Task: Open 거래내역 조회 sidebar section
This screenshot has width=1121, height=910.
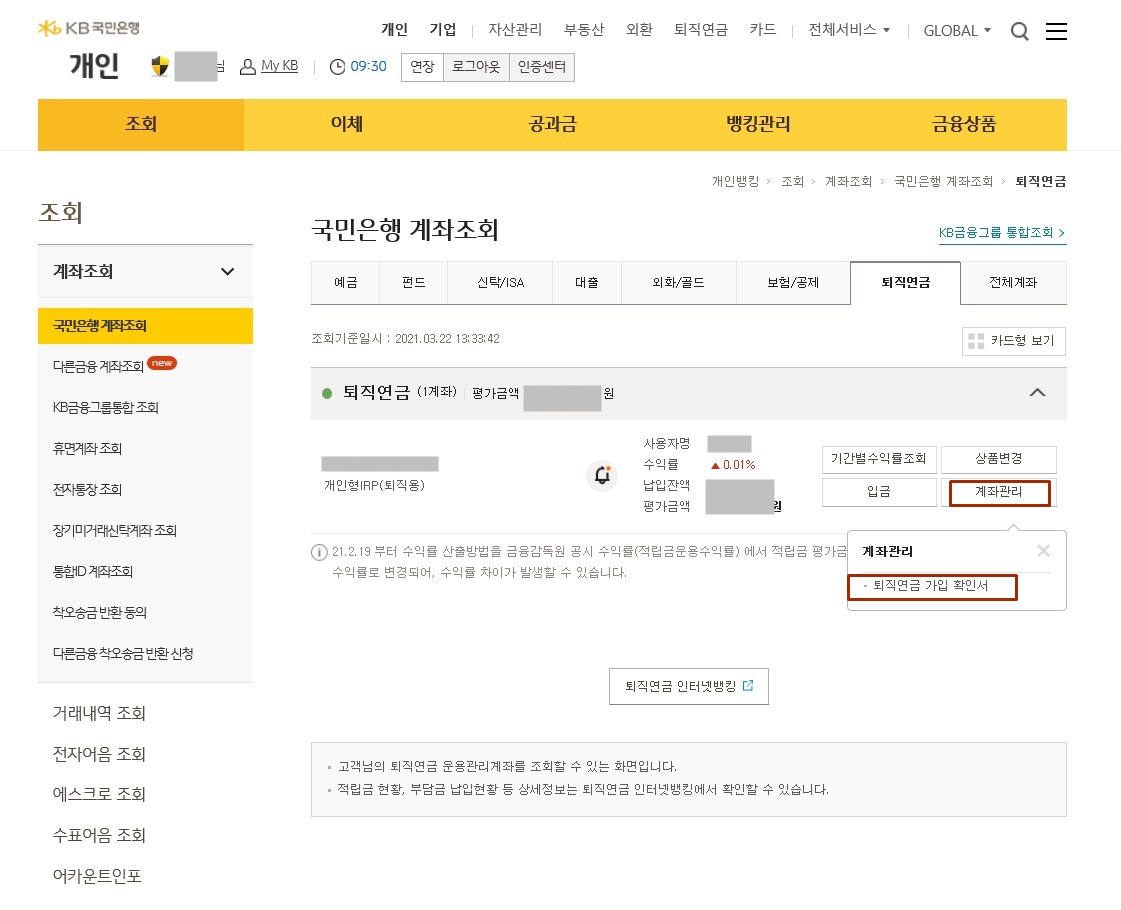Action: (99, 713)
